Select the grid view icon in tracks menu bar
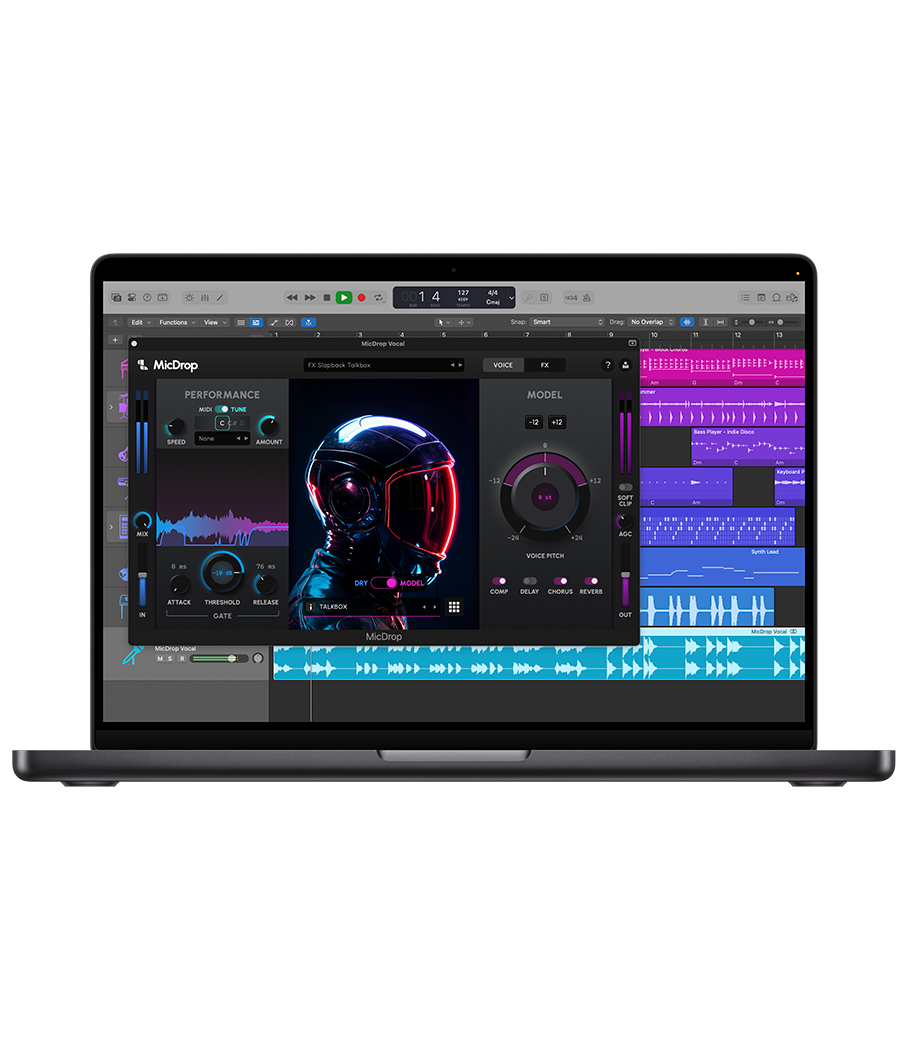The width and height of the screenshot is (908, 1040). tap(256, 322)
